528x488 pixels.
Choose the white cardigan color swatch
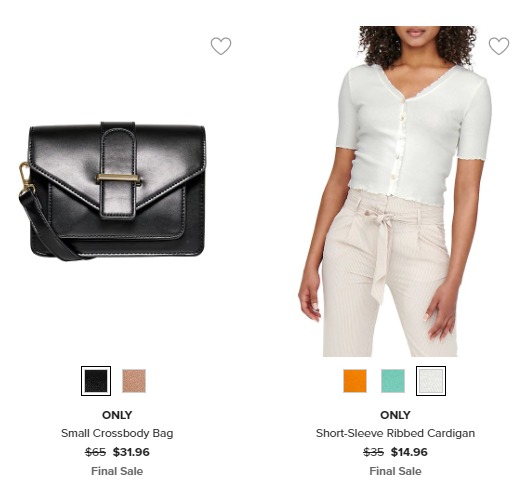click(431, 381)
